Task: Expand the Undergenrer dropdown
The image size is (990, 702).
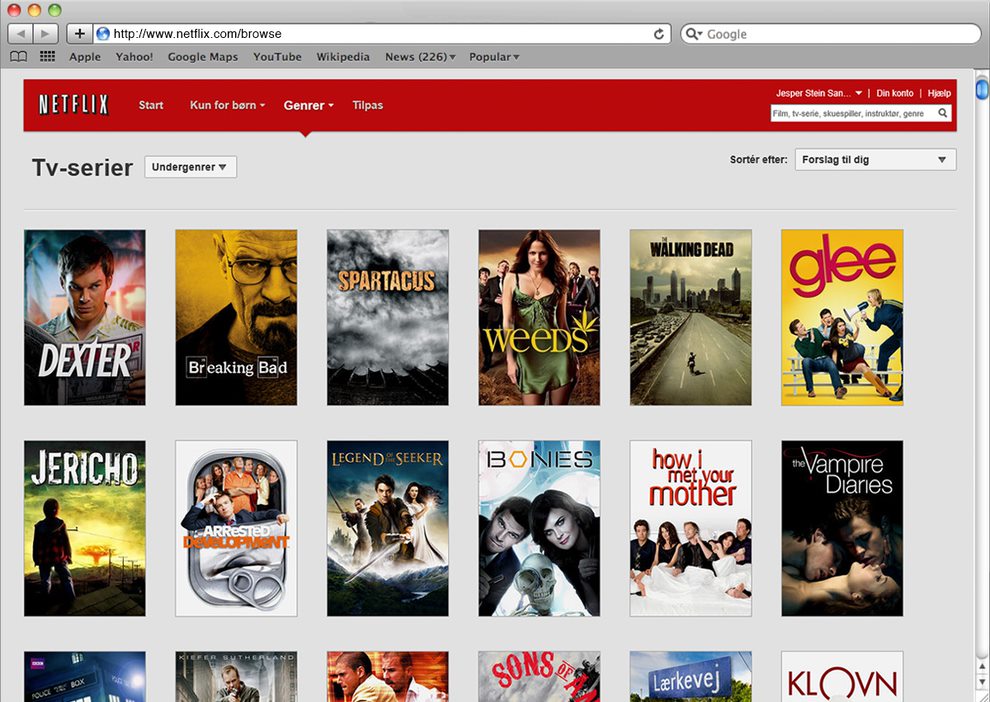Action: [x=191, y=167]
